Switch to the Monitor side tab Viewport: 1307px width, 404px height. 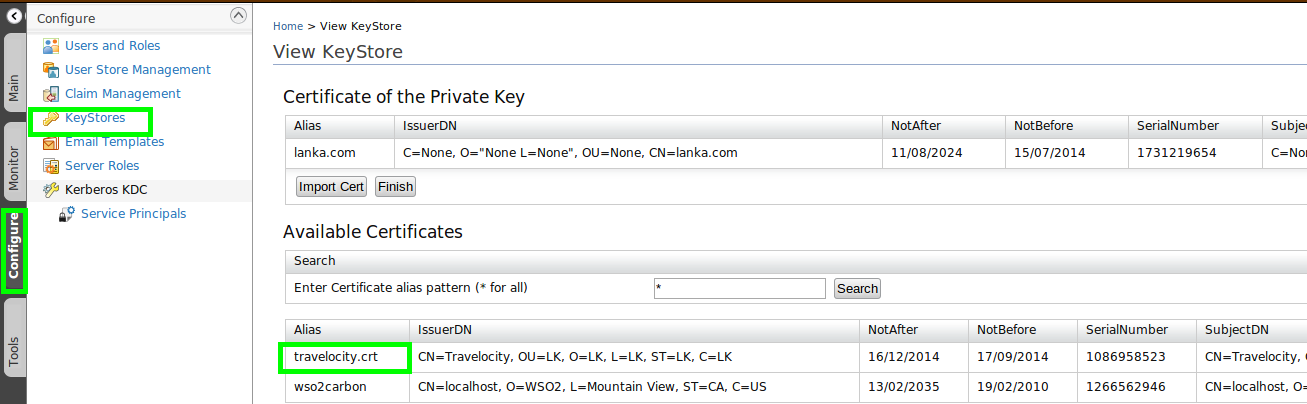[x=14, y=168]
